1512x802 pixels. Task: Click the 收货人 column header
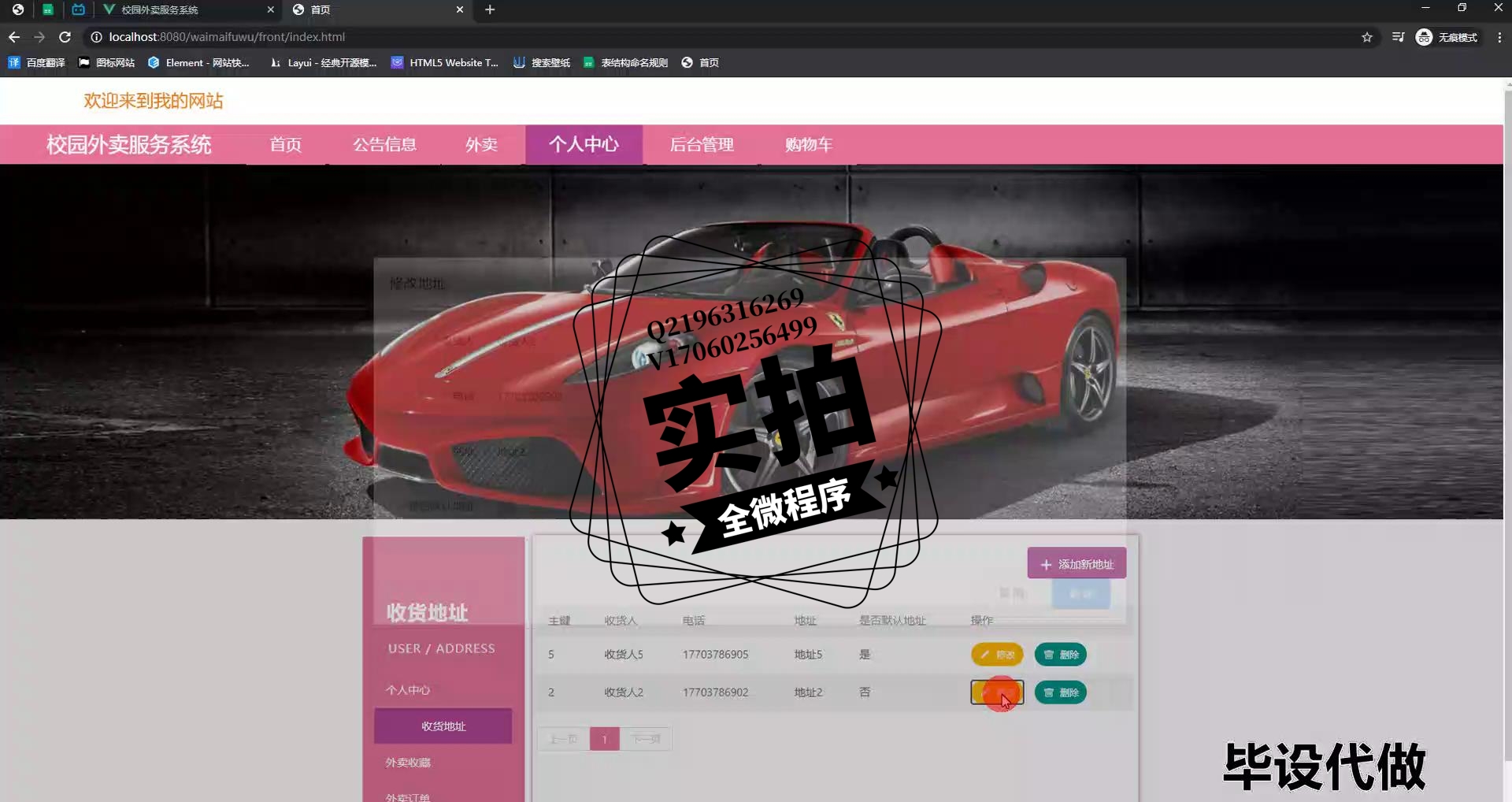[621, 620]
